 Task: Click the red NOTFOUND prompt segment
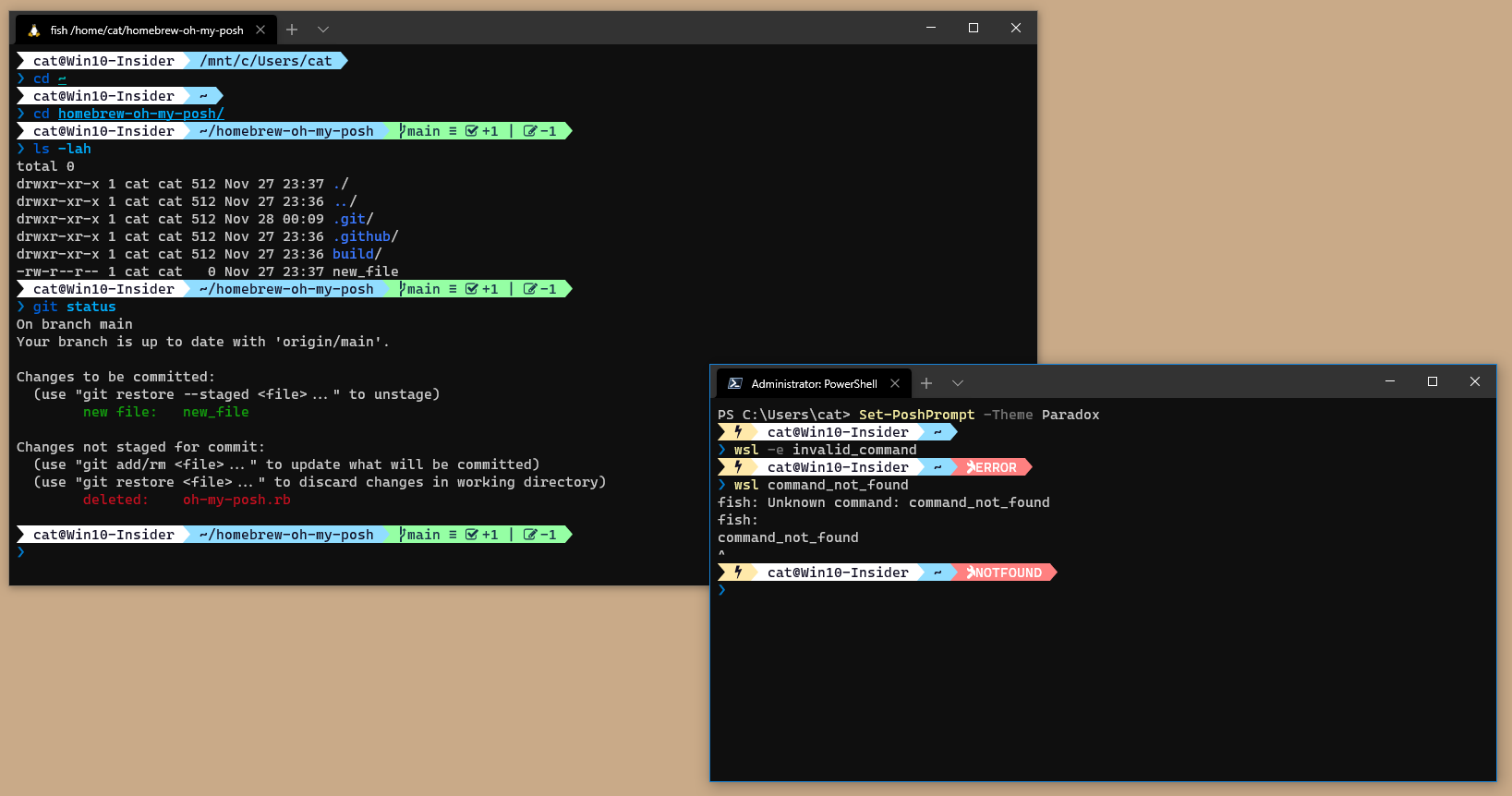1005,573
